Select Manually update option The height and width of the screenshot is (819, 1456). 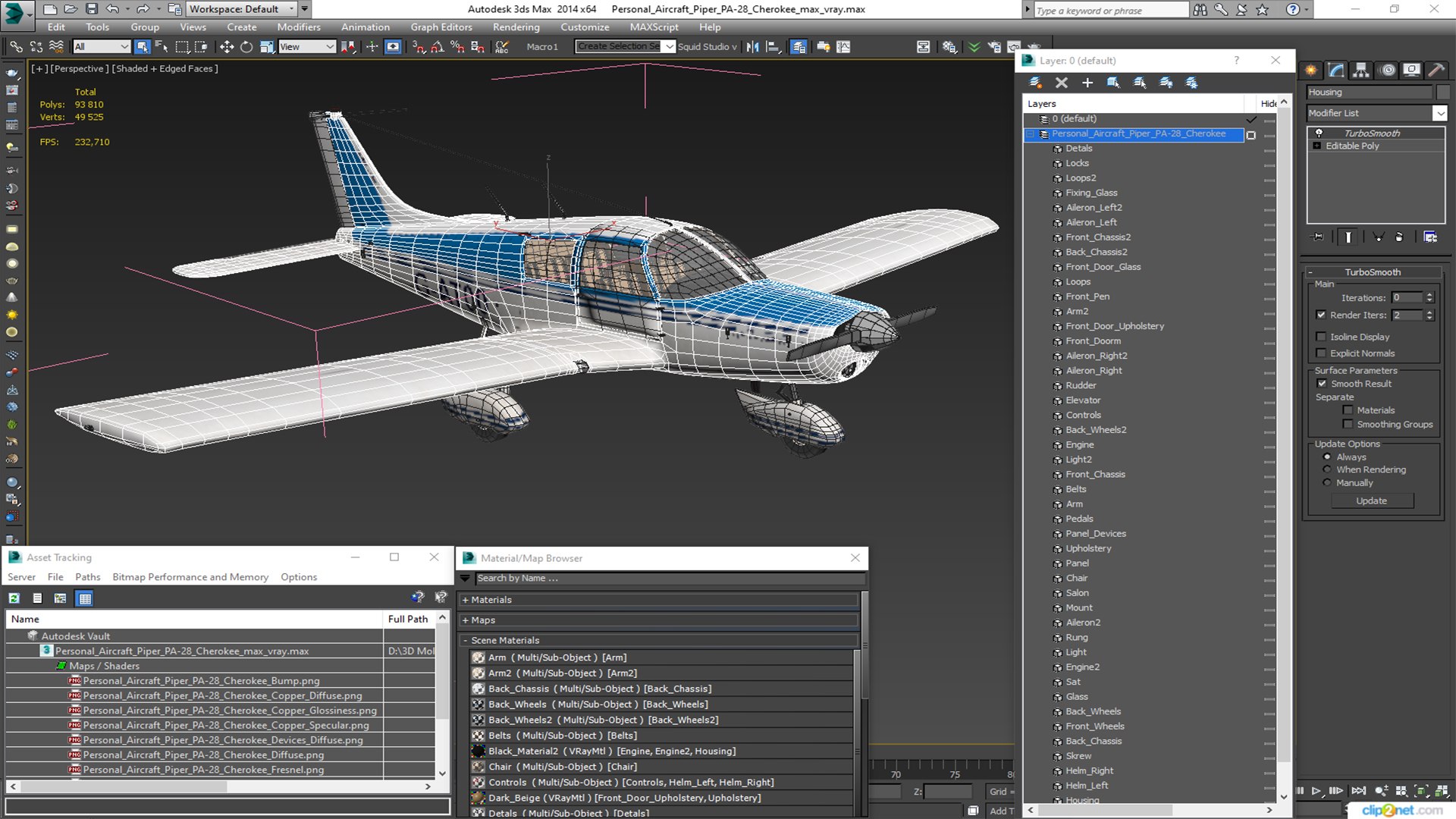(1327, 483)
